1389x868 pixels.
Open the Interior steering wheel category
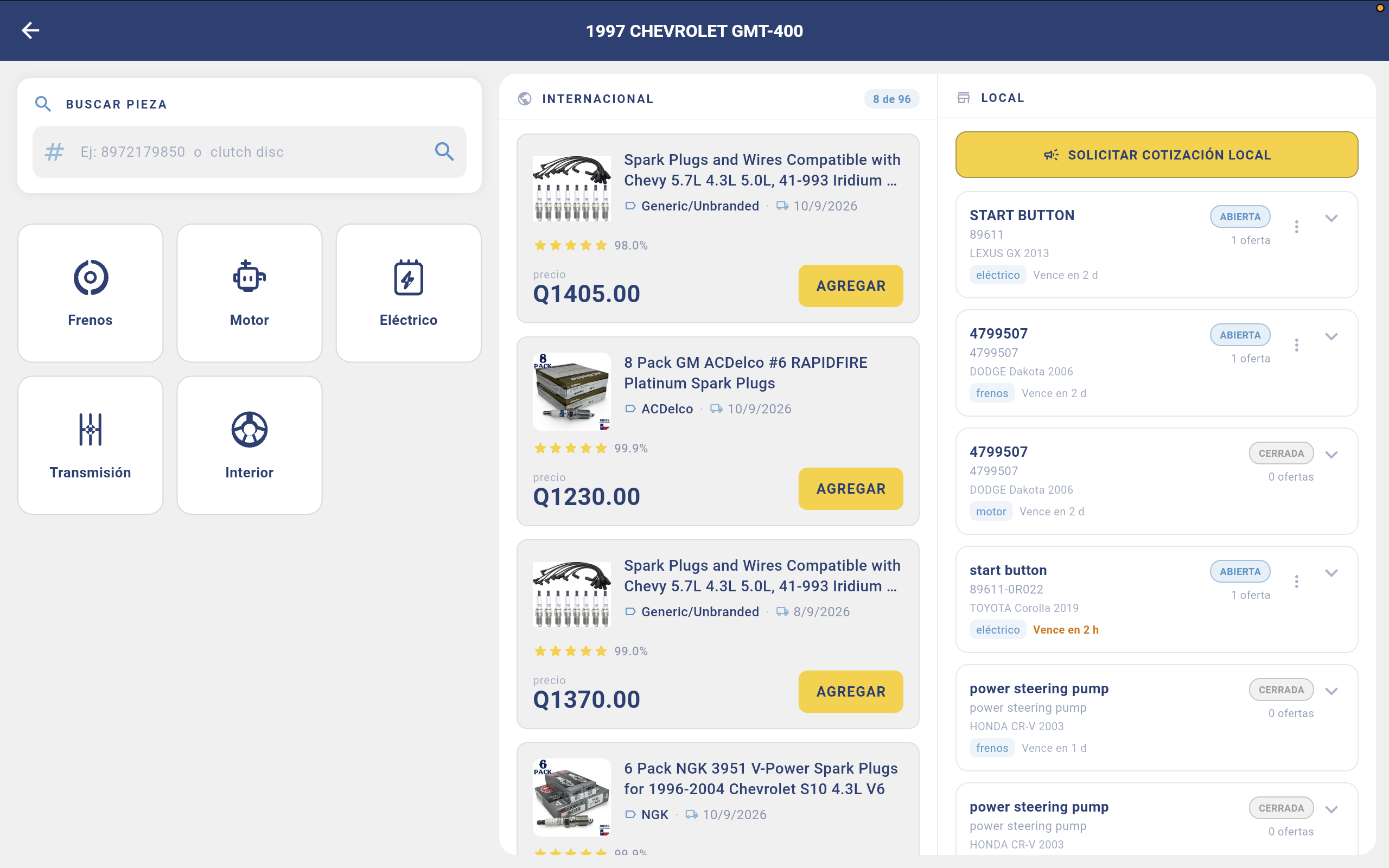click(x=249, y=445)
